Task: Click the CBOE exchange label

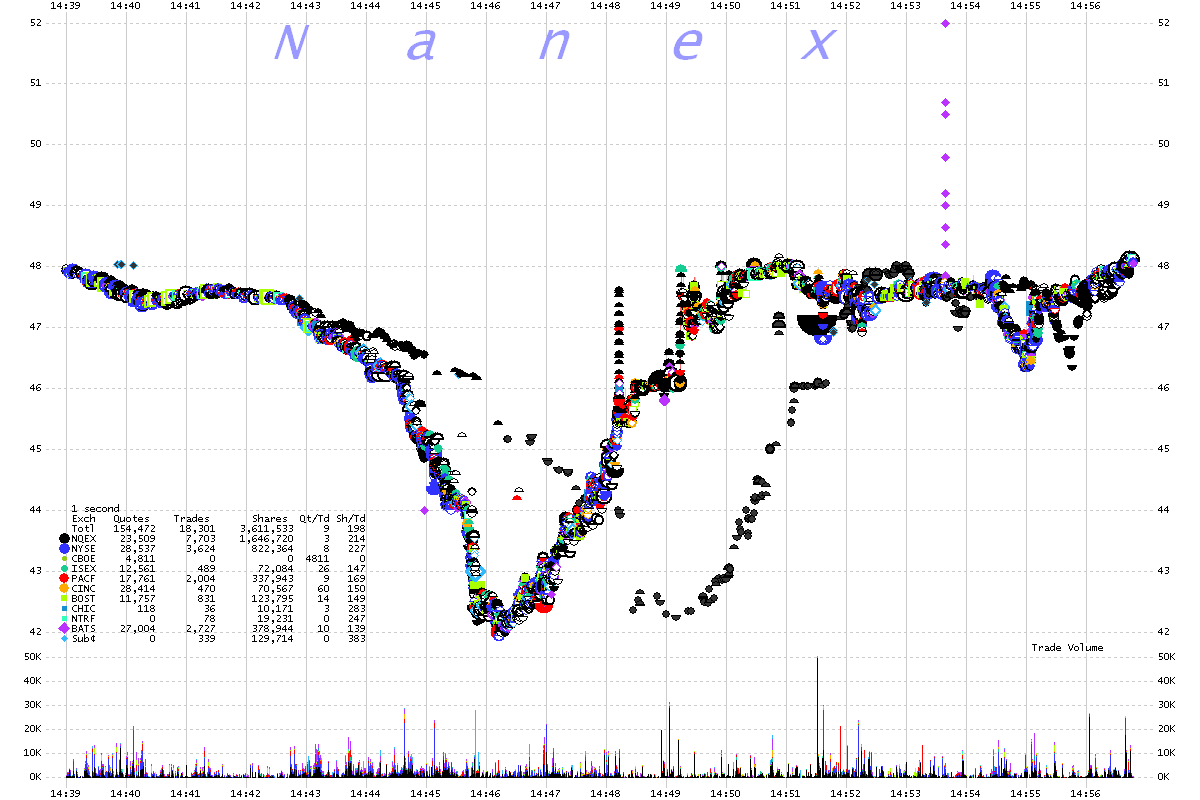Action: (84, 558)
